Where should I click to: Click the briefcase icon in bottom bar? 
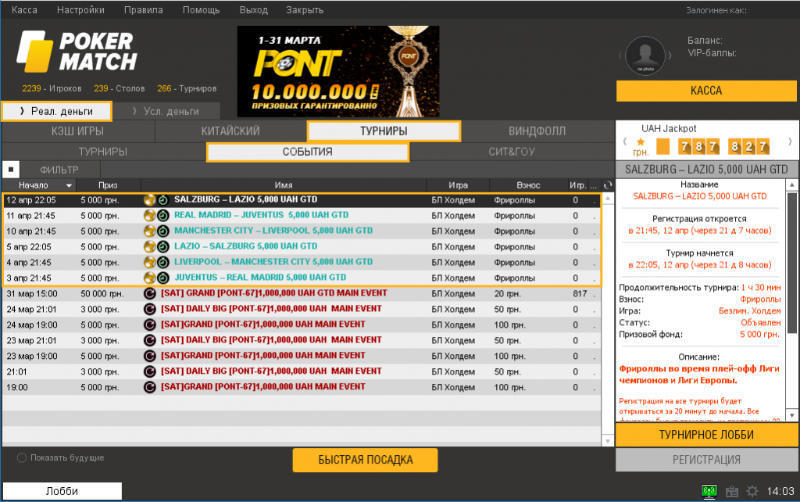[x=731, y=491]
